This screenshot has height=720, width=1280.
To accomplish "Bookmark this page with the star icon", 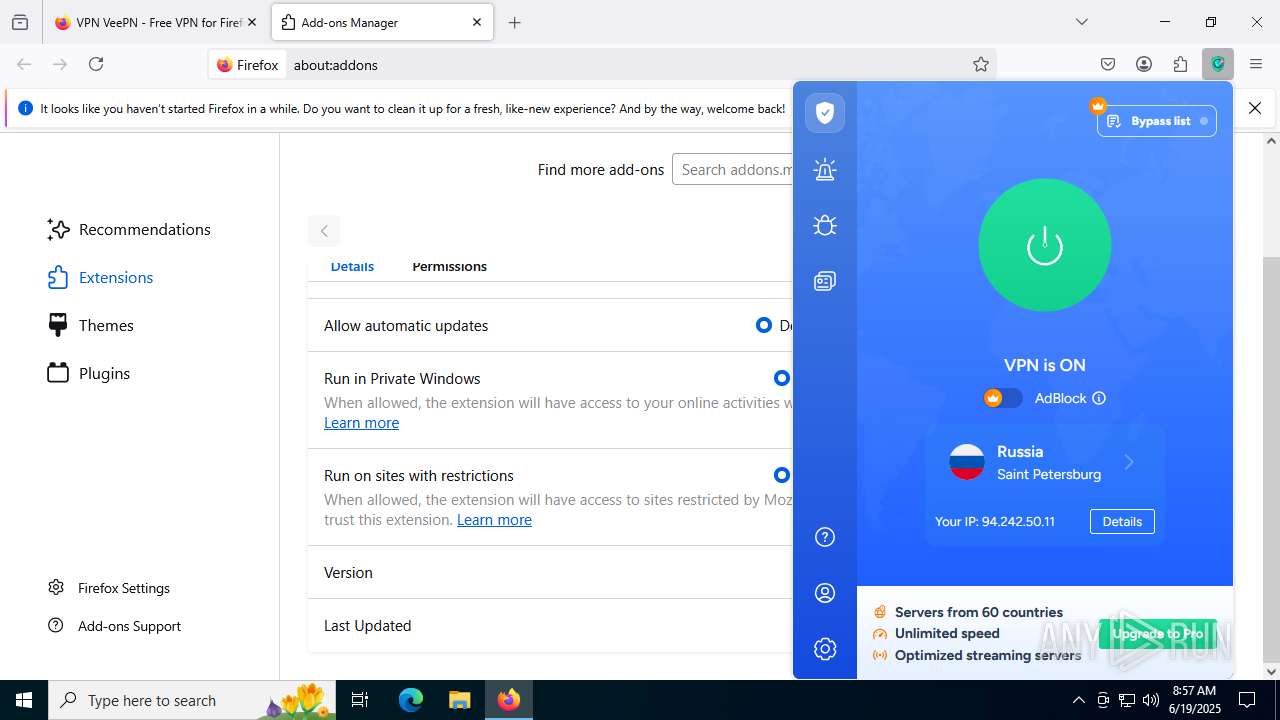I will (981, 64).
